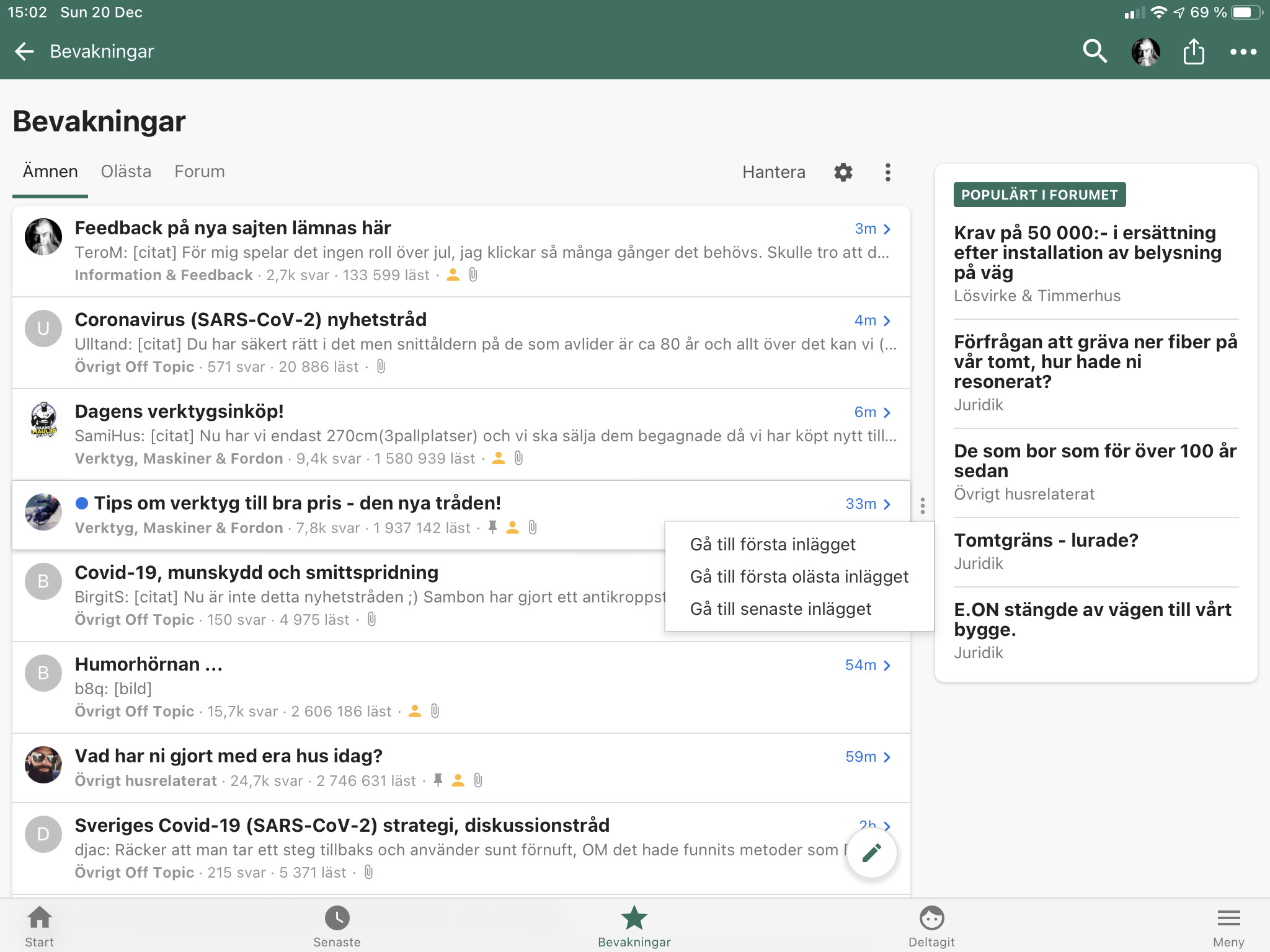
Task: Open the three-dot header overflow menu
Action: tap(1243, 51)
